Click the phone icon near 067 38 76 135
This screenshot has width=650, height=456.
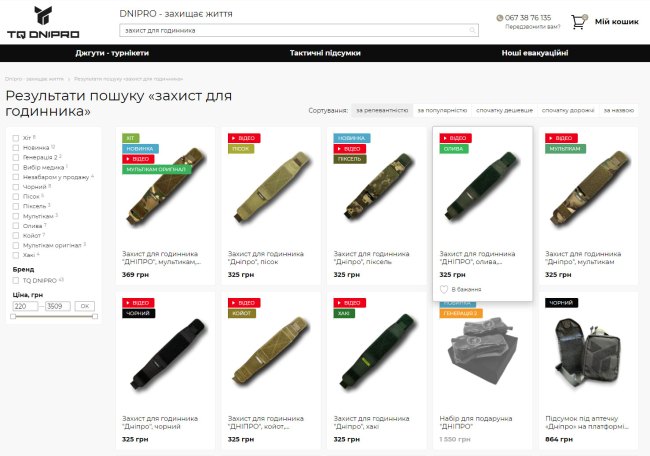[x=500, y=18]
